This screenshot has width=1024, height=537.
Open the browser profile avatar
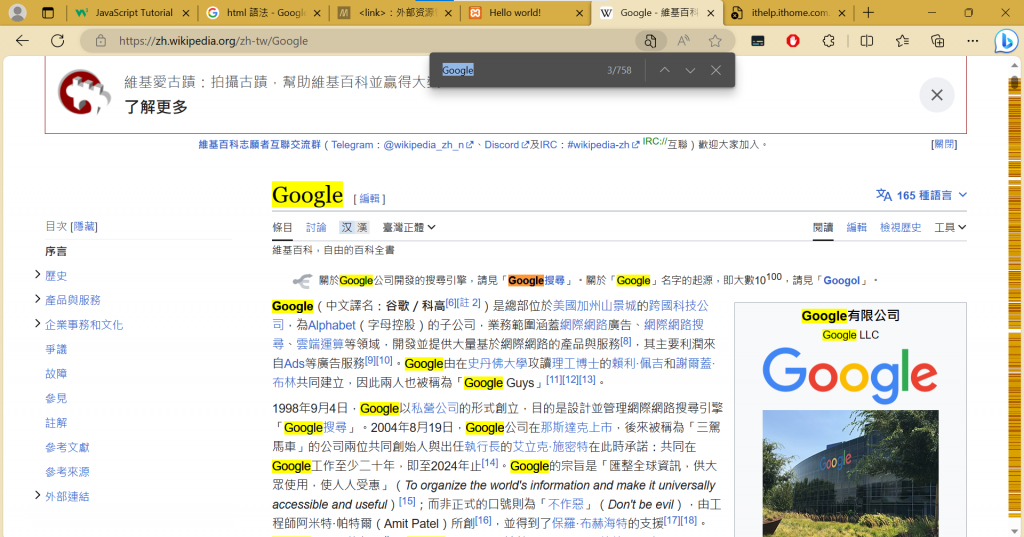click(x=18, y=12)
